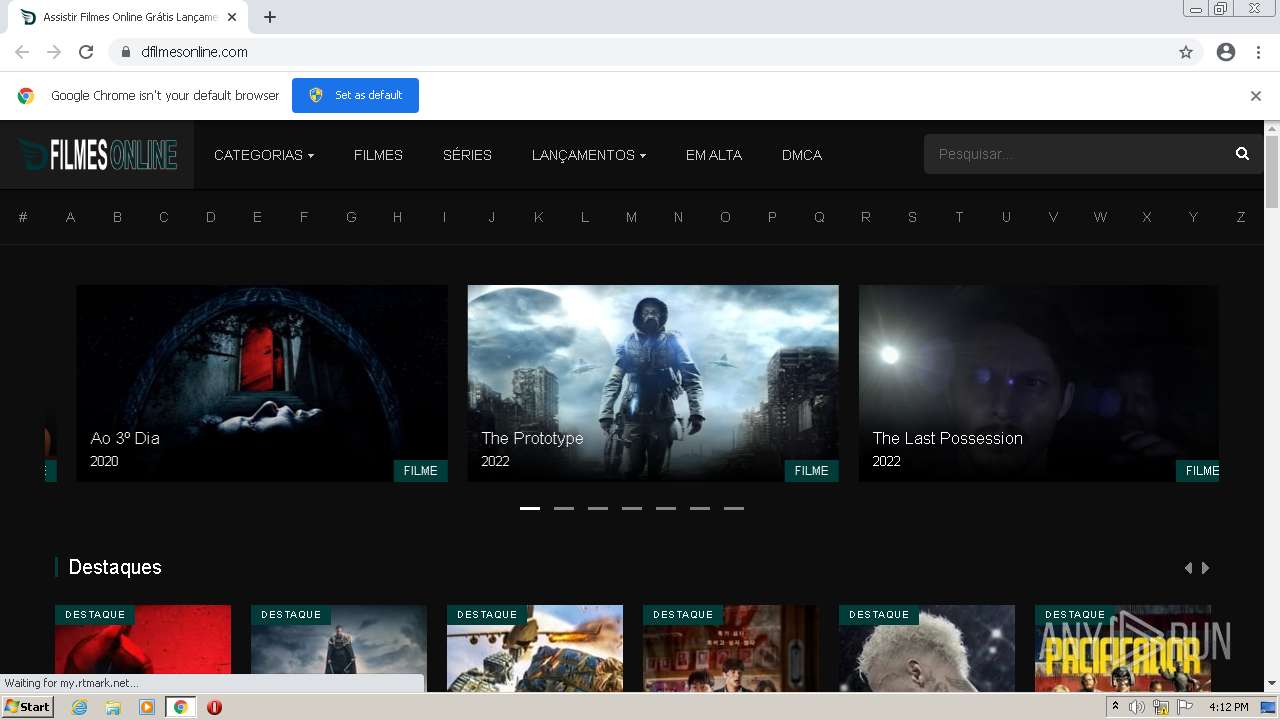The image size is (1280, 720).
Task: Filter titles by letter A
Action: pyautogui.click(x=70, y=217)
